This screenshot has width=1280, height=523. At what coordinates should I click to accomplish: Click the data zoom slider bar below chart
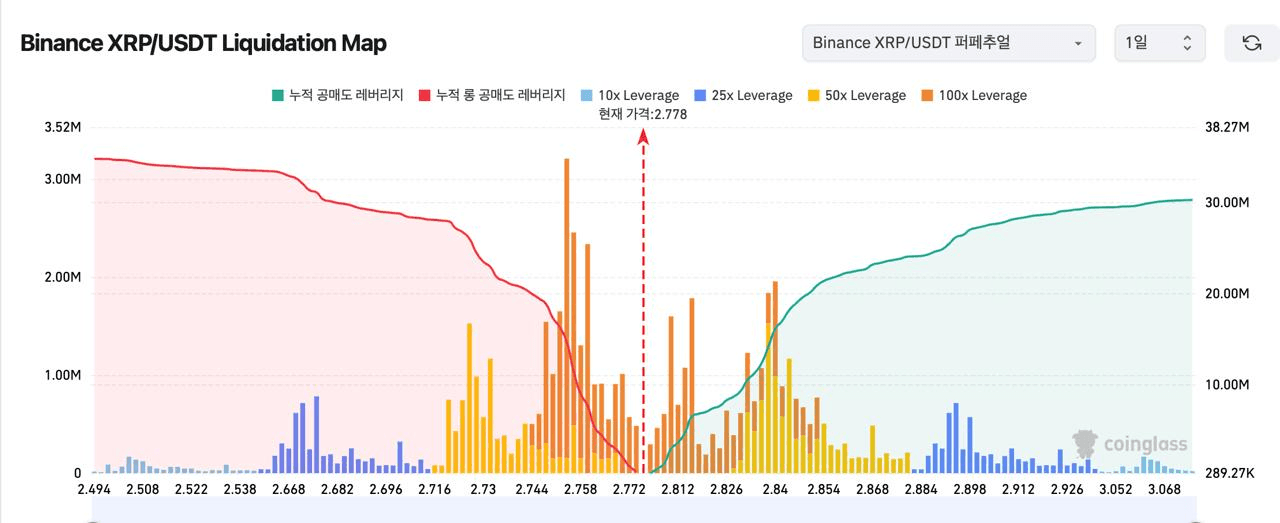[643, 509]
